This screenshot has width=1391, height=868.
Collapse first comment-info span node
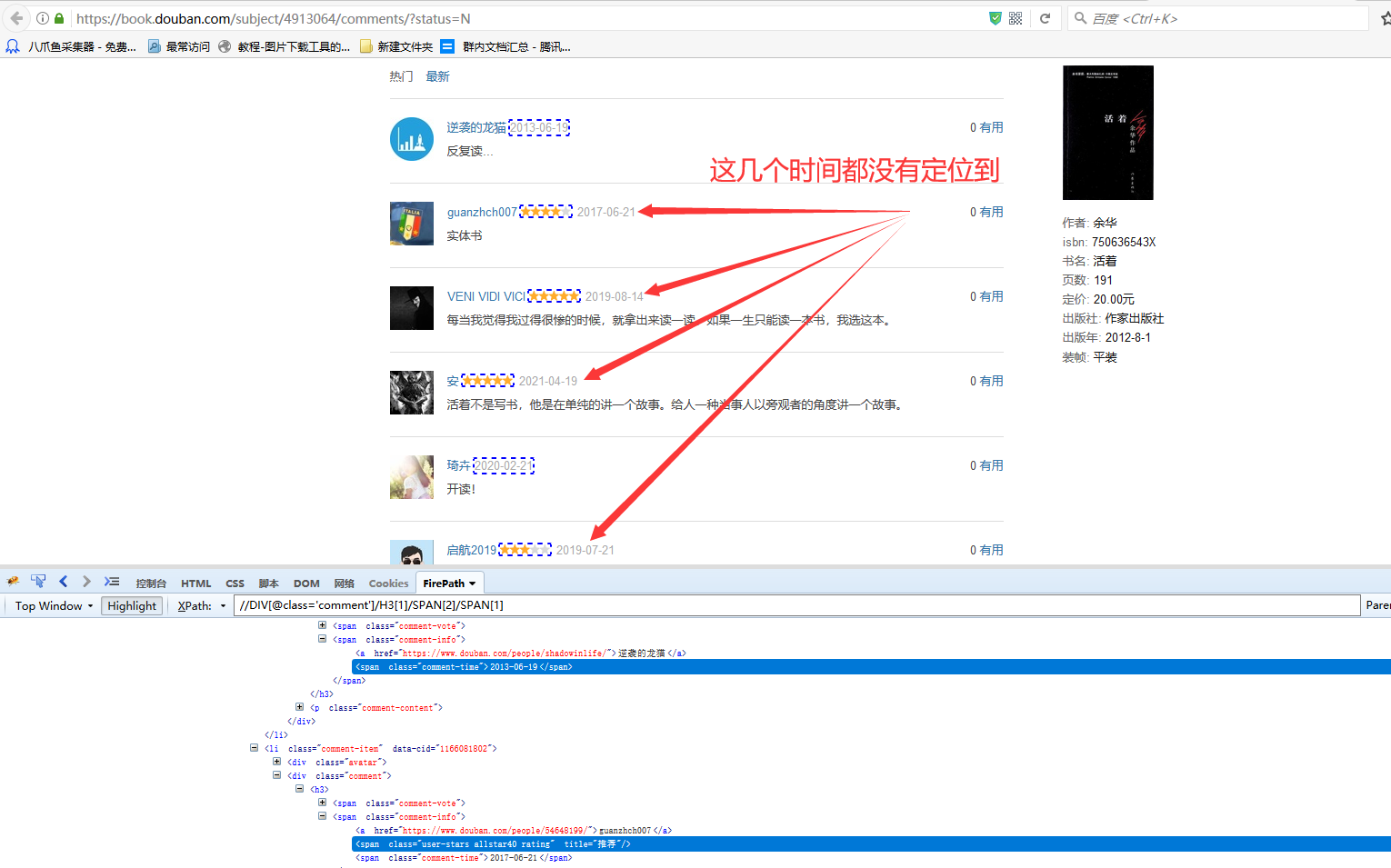coord(322,639)
